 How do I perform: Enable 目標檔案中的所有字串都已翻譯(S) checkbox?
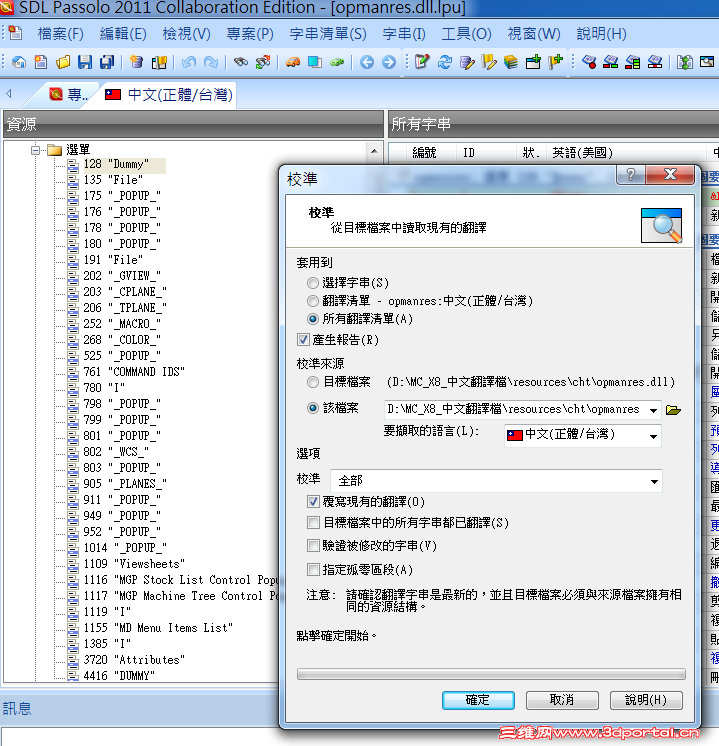[313, 523]
